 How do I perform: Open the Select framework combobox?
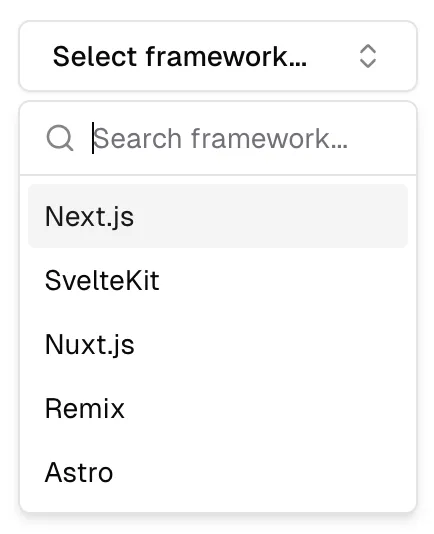pos(218,56)
